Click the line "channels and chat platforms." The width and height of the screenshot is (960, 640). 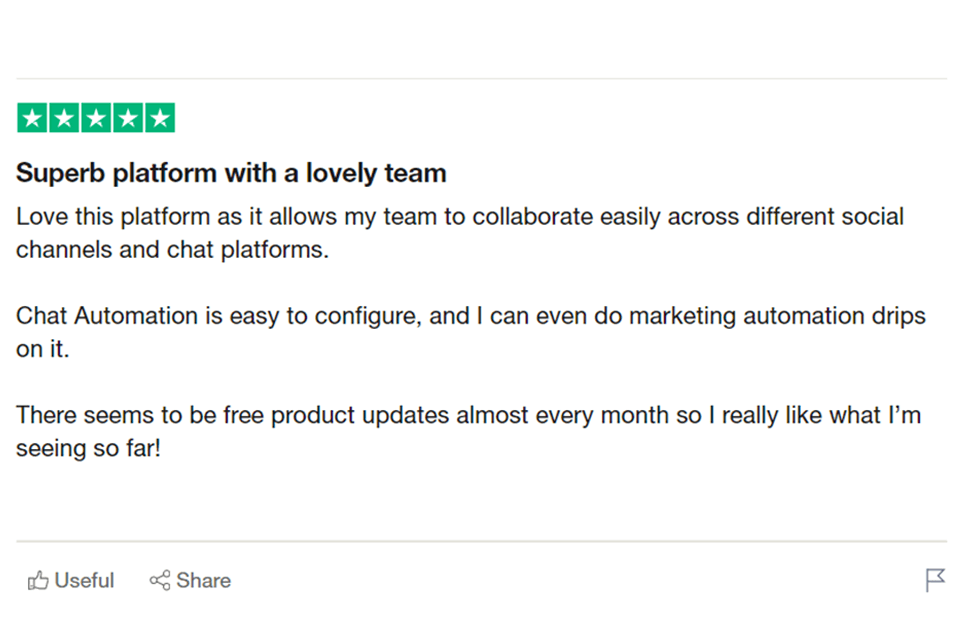pyautogui.click(x=172, y=250)
